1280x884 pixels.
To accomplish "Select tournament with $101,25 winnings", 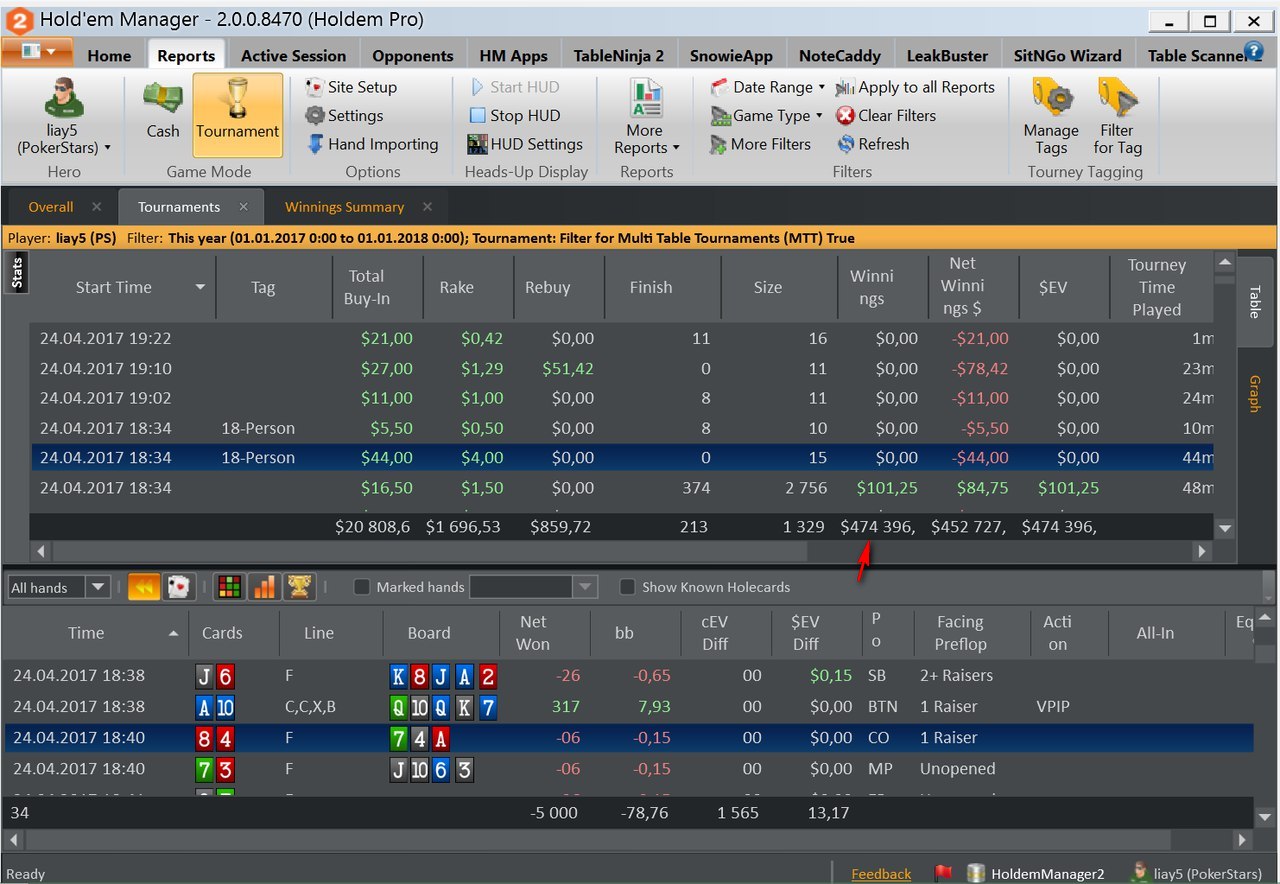I will click(x=622, y=488).
